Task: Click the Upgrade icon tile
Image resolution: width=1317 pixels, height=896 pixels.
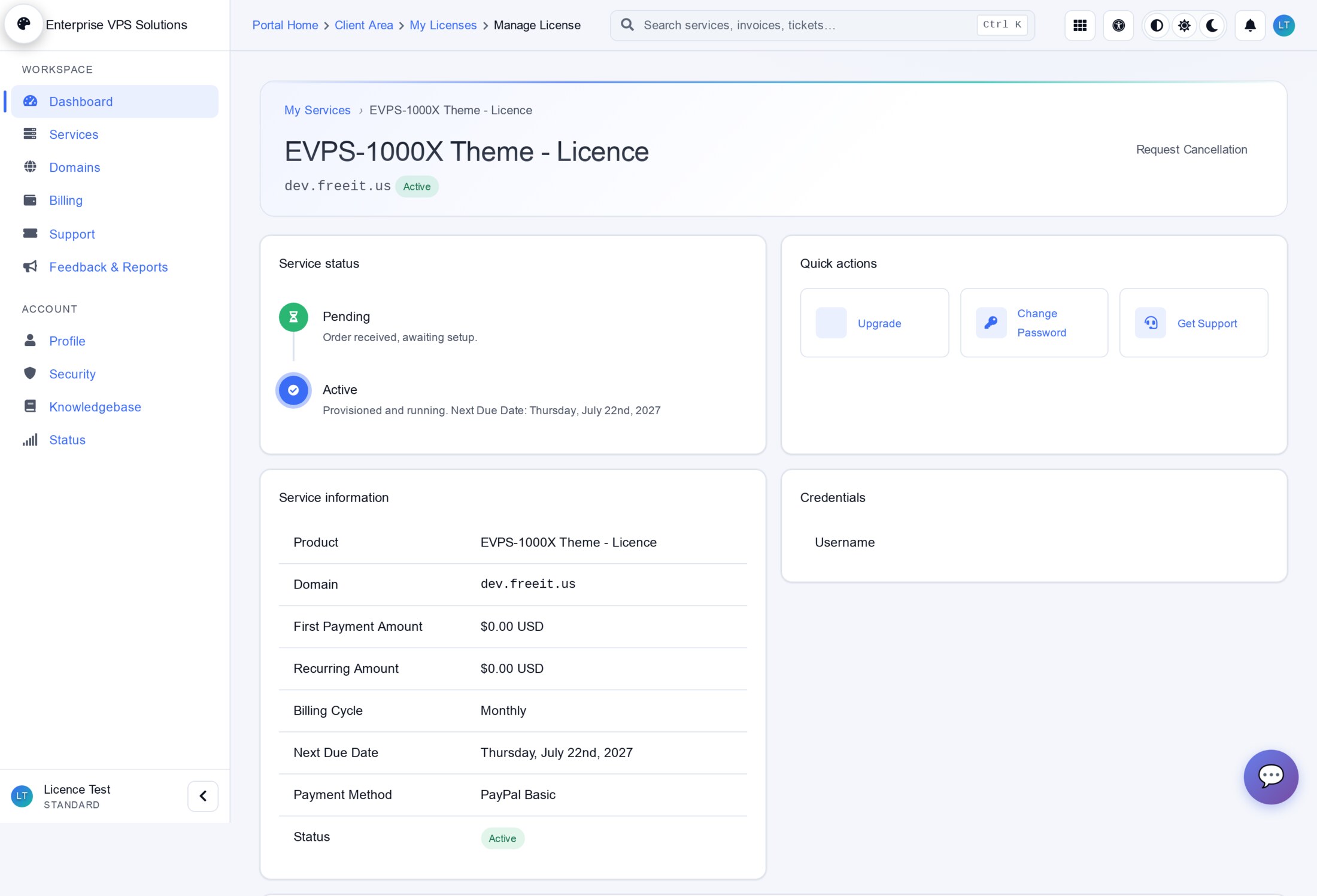Action: [x=831, y=323]
